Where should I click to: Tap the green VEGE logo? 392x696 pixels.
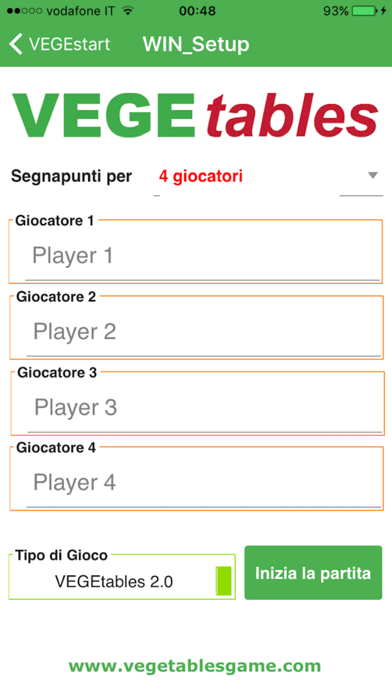(x=104, y=115)
